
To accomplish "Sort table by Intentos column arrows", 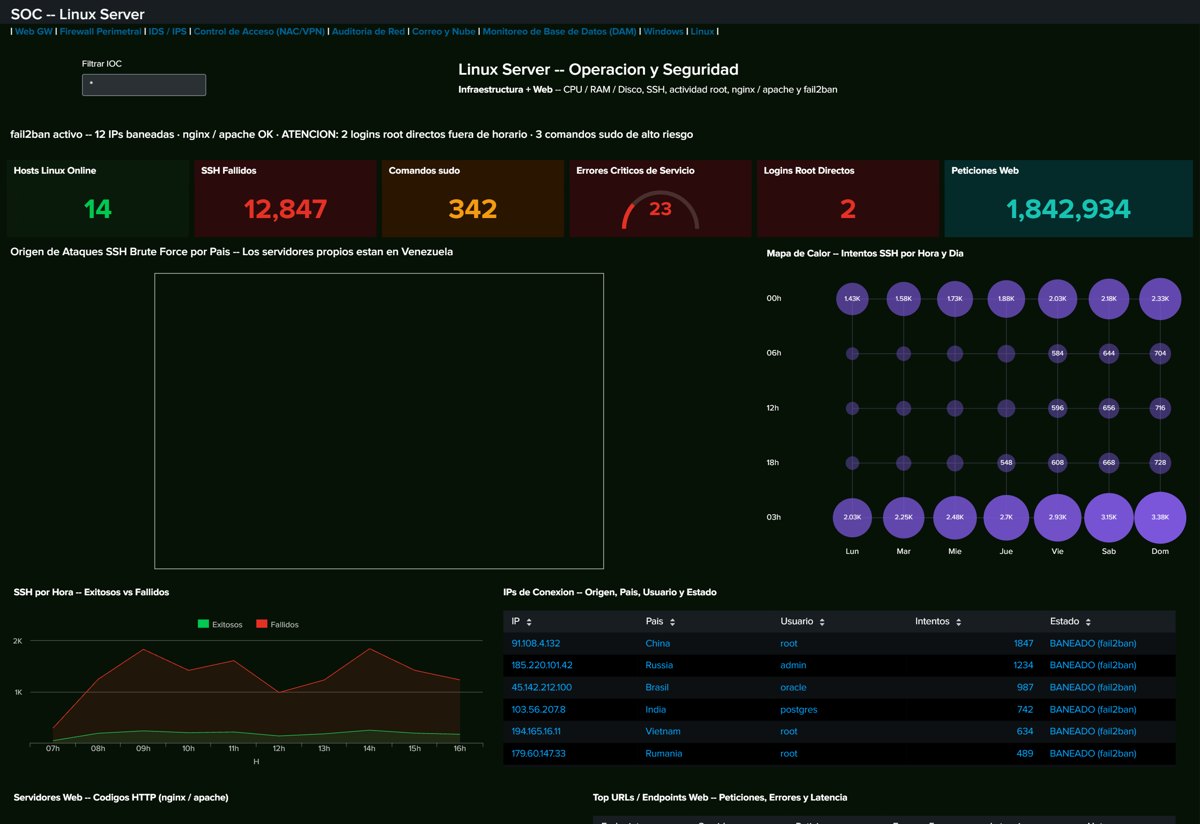I will coord(958,622).
